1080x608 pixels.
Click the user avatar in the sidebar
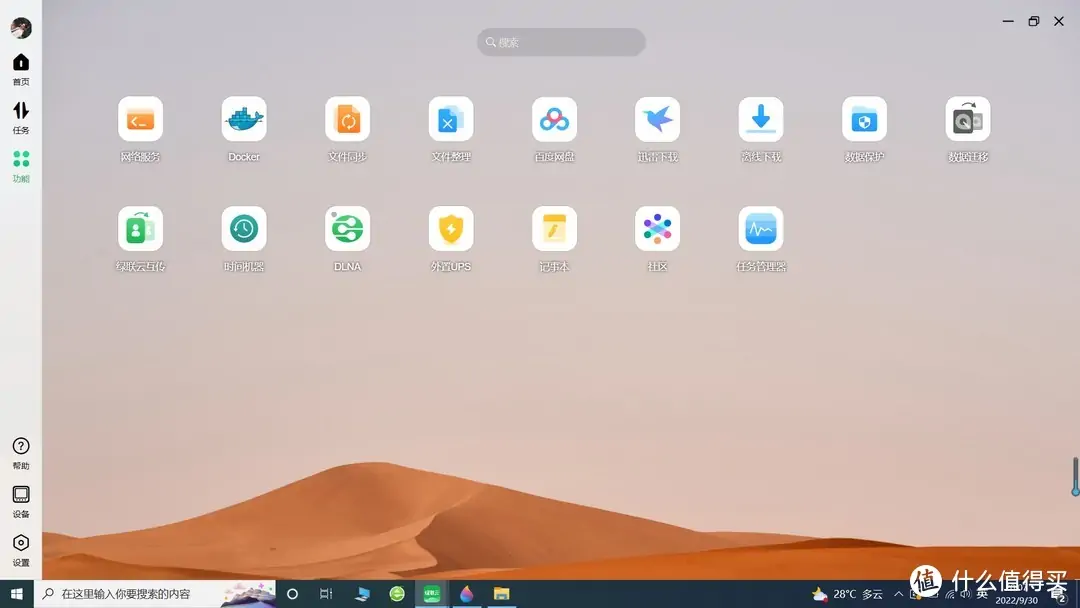tap(21, 28)
